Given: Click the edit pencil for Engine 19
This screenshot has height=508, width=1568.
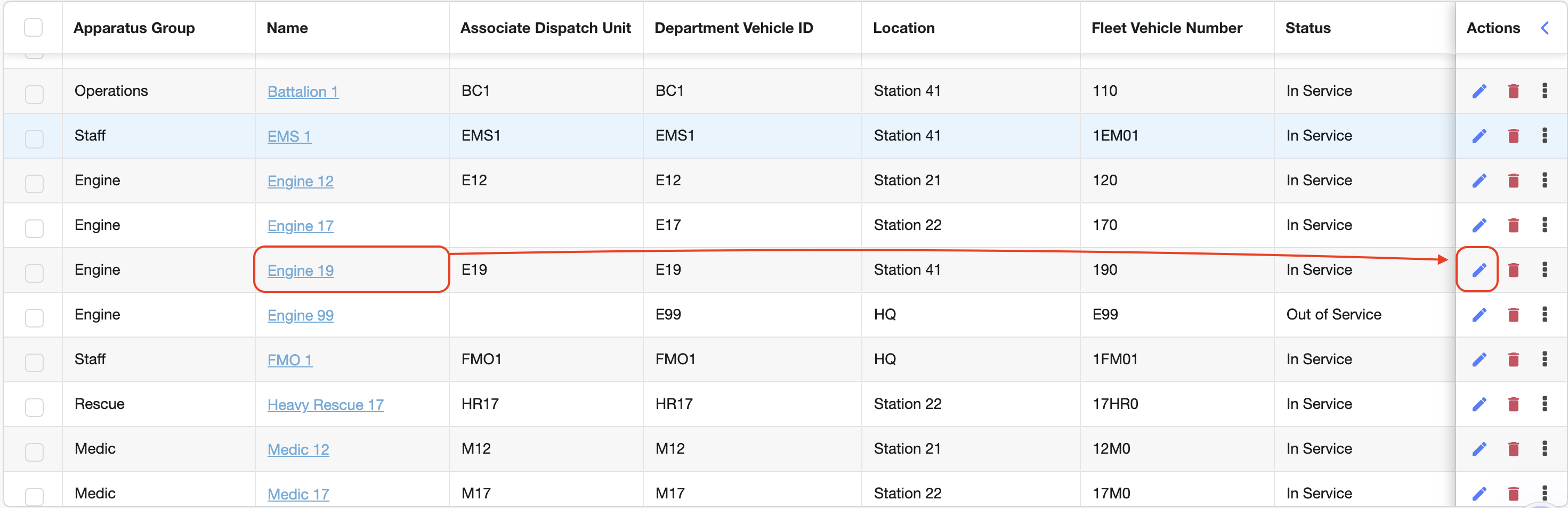Looking at the screenshot, I should 1479,269.
